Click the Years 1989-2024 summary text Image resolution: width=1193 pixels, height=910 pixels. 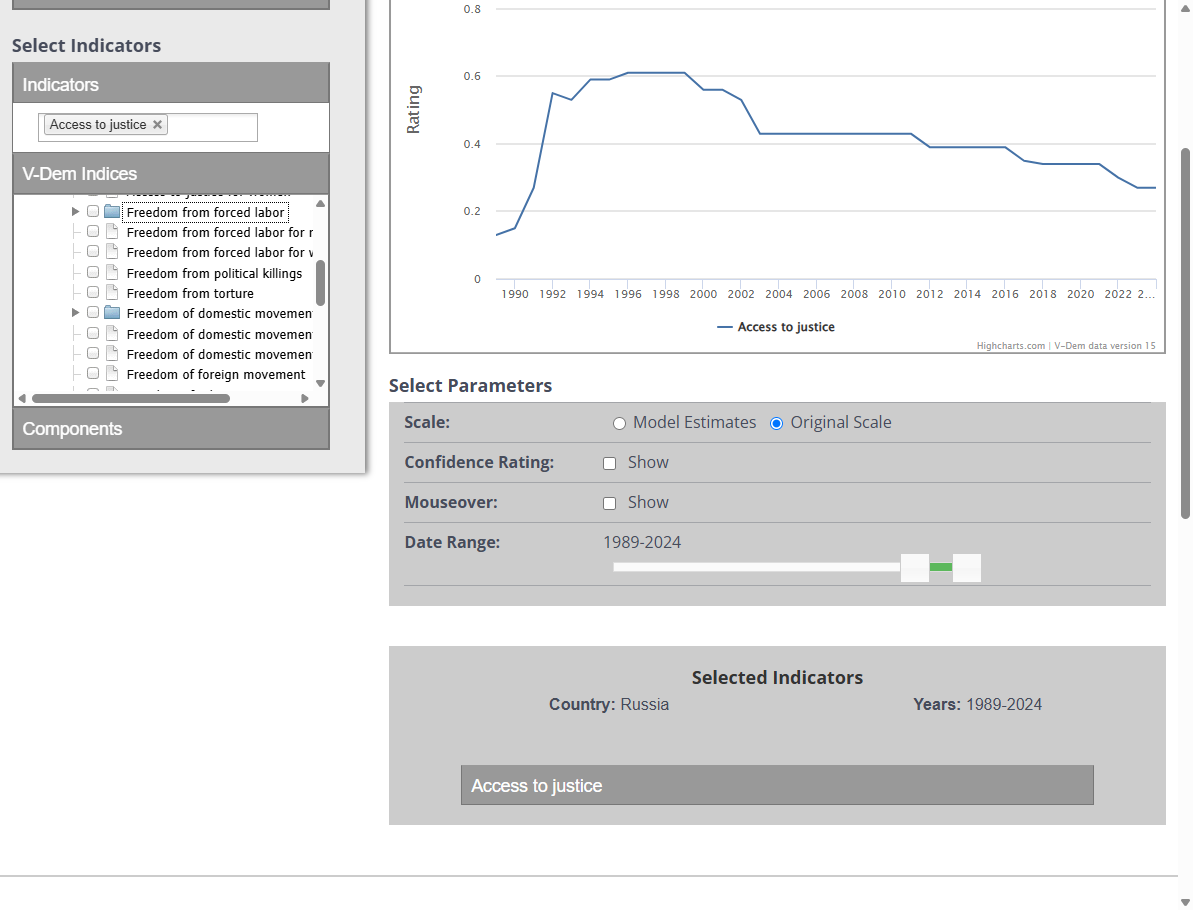pos(978,705)
